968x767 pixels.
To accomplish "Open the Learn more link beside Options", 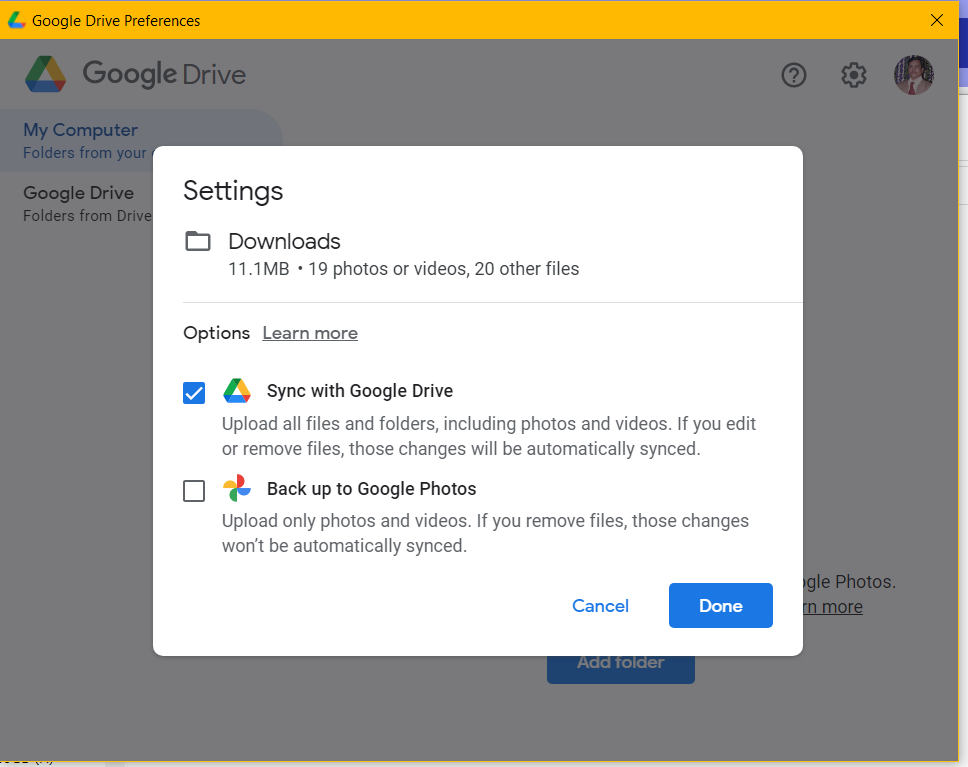I will (310, 333).
